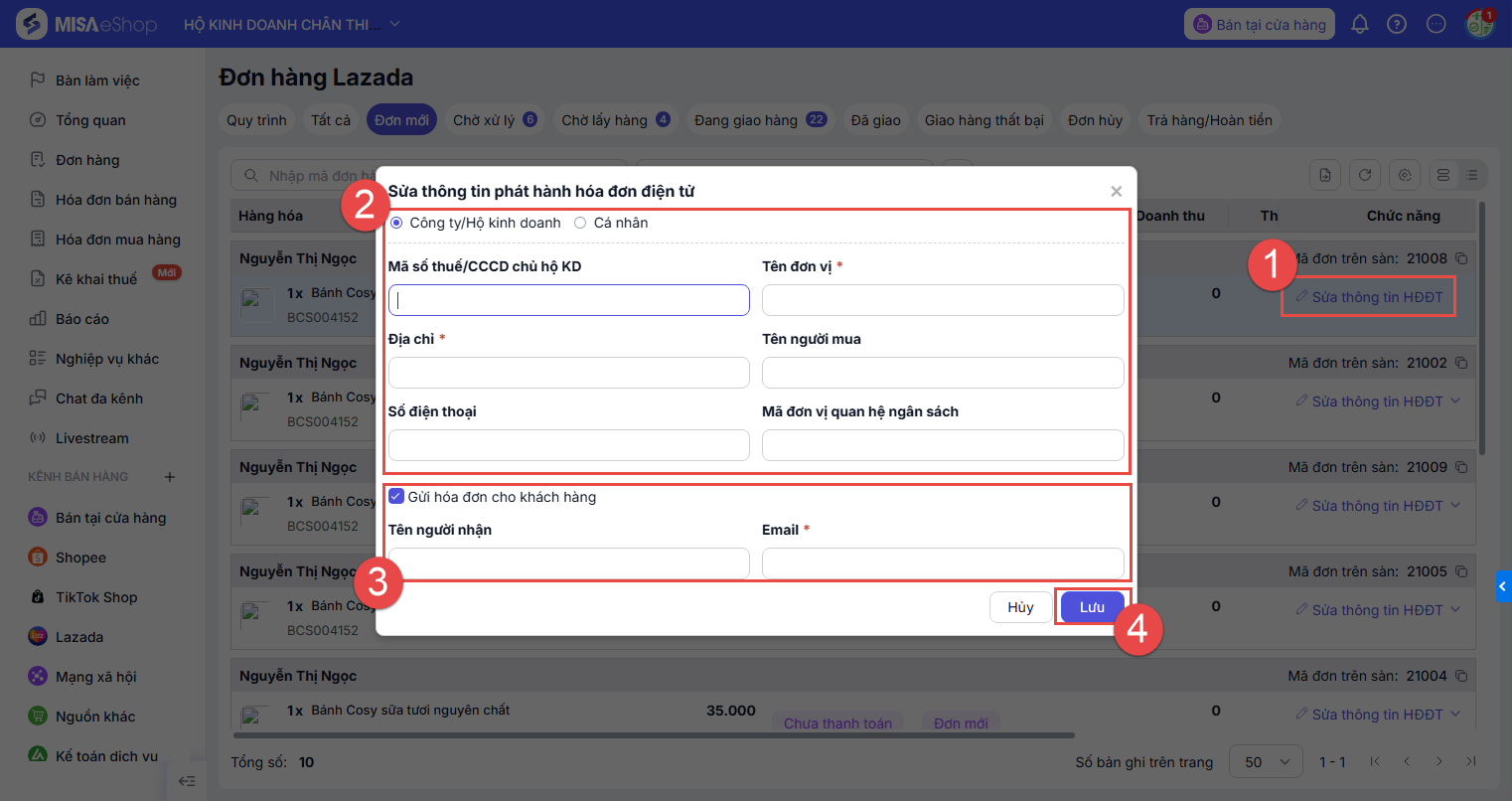Switch to the card view layout
This screenshot has width=1512, height=801.
pos(1443,175)
